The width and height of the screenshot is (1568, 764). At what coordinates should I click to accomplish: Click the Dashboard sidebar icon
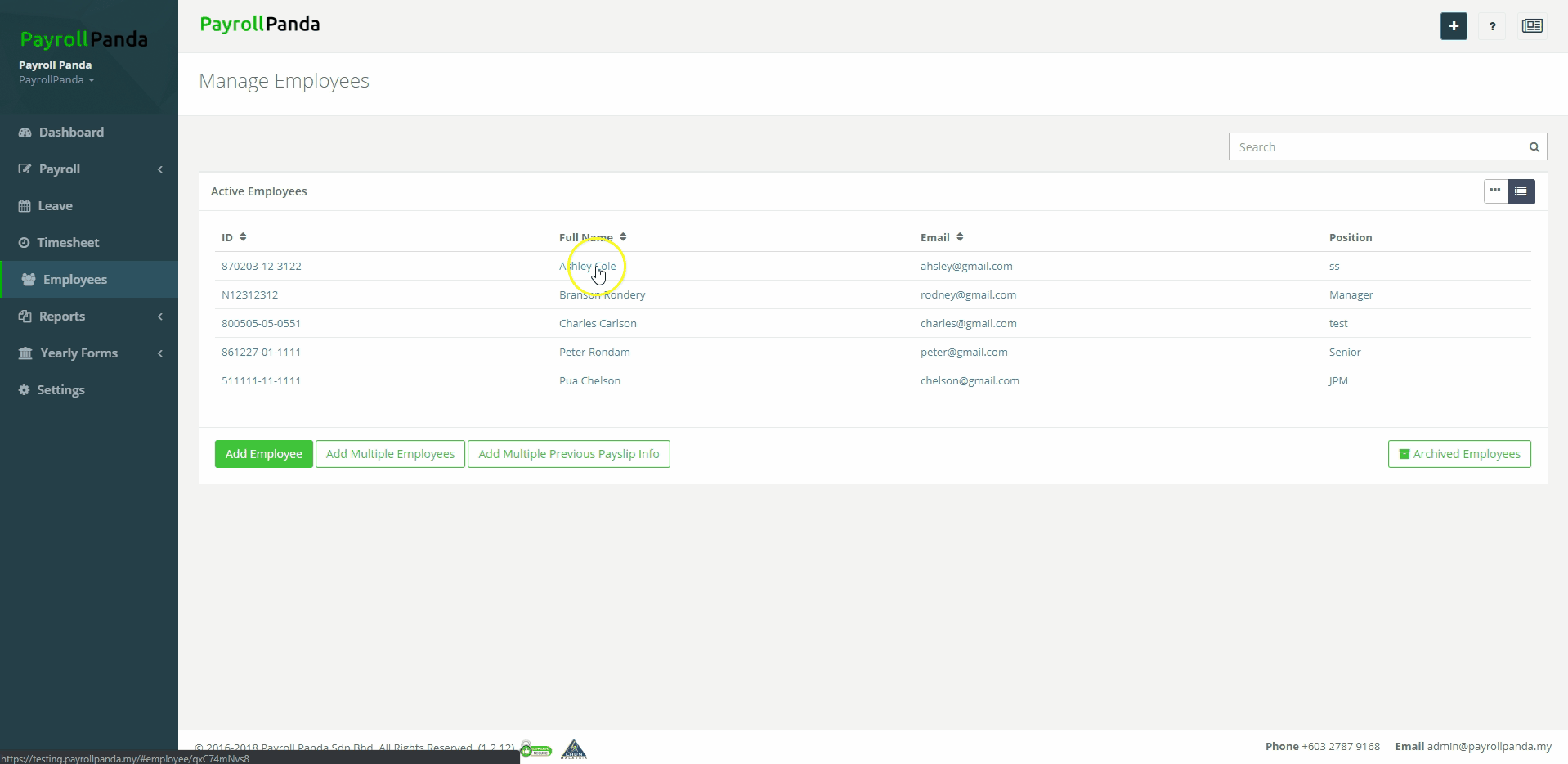click(x=25, y=133)
